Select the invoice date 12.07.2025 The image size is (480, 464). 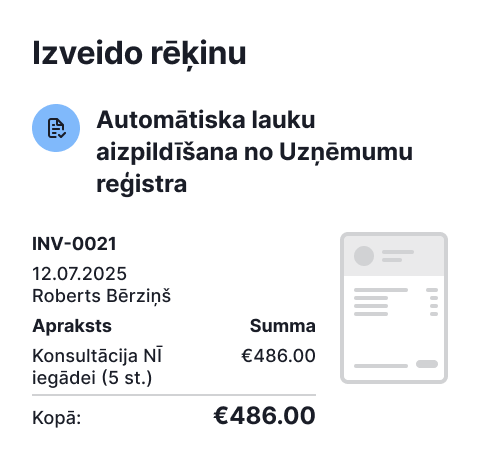(79, 274)
